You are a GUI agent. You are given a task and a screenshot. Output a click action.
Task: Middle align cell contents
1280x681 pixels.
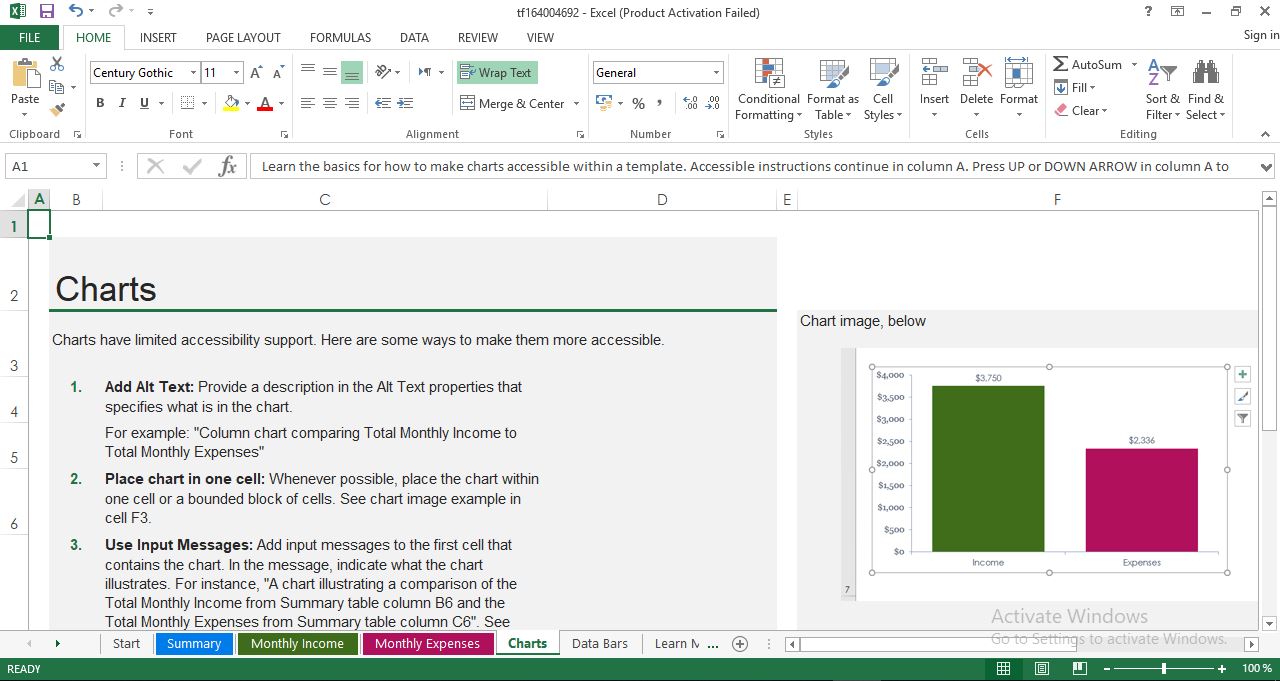tap(330, 73)
